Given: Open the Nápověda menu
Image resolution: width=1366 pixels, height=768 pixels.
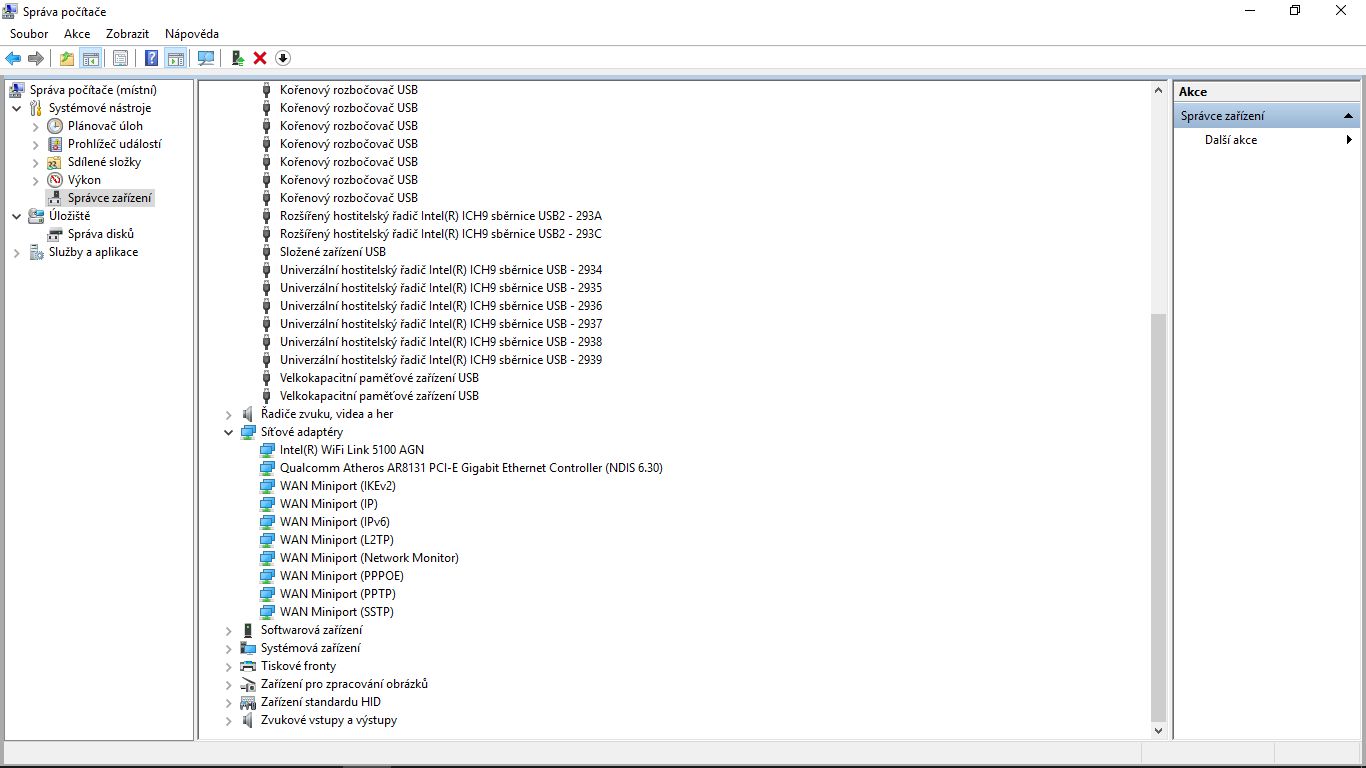Looking at the screenshot, I should [192, 34].
